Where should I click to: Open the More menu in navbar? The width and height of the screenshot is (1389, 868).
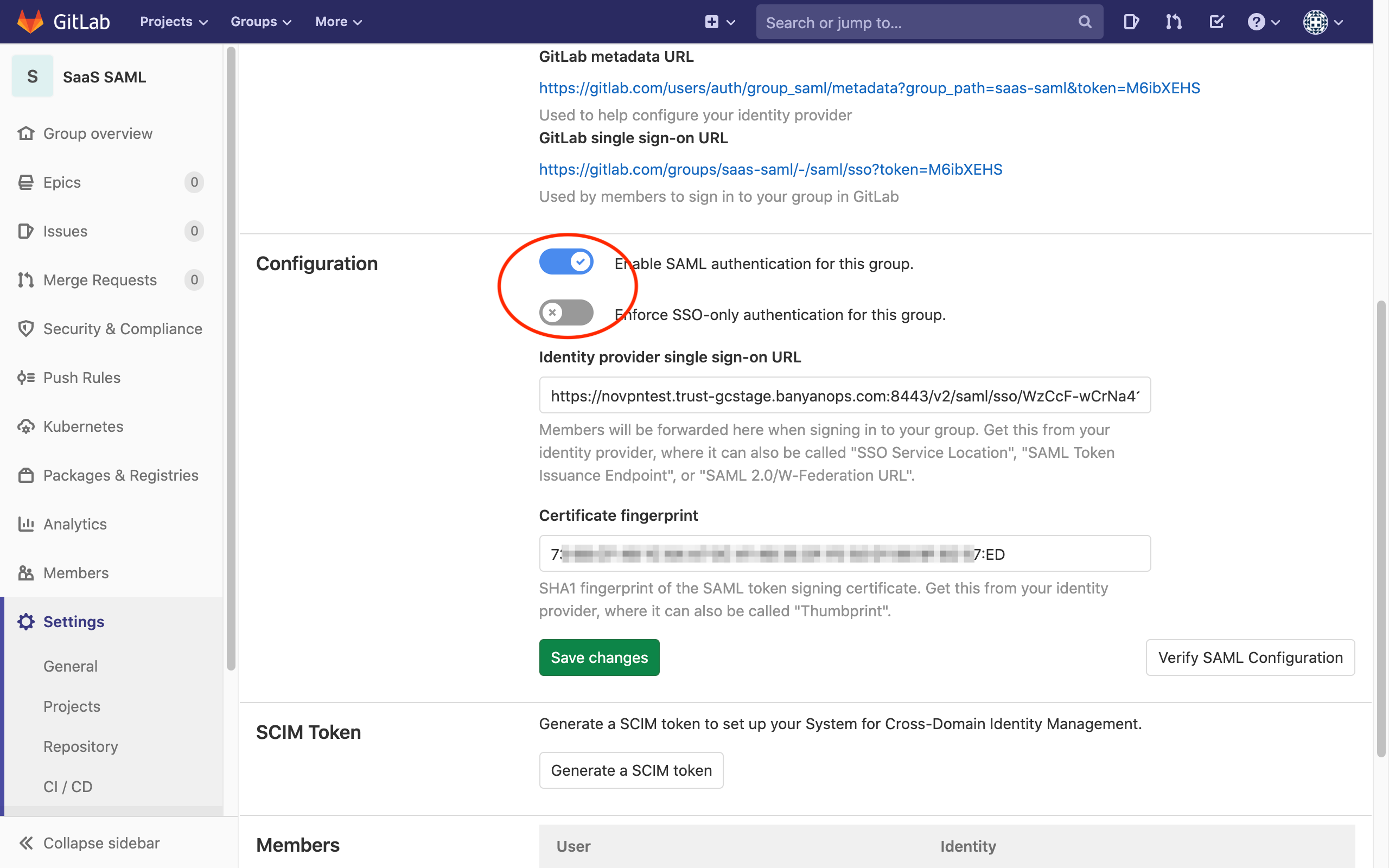pyautogui.click(x=338, y=22)
